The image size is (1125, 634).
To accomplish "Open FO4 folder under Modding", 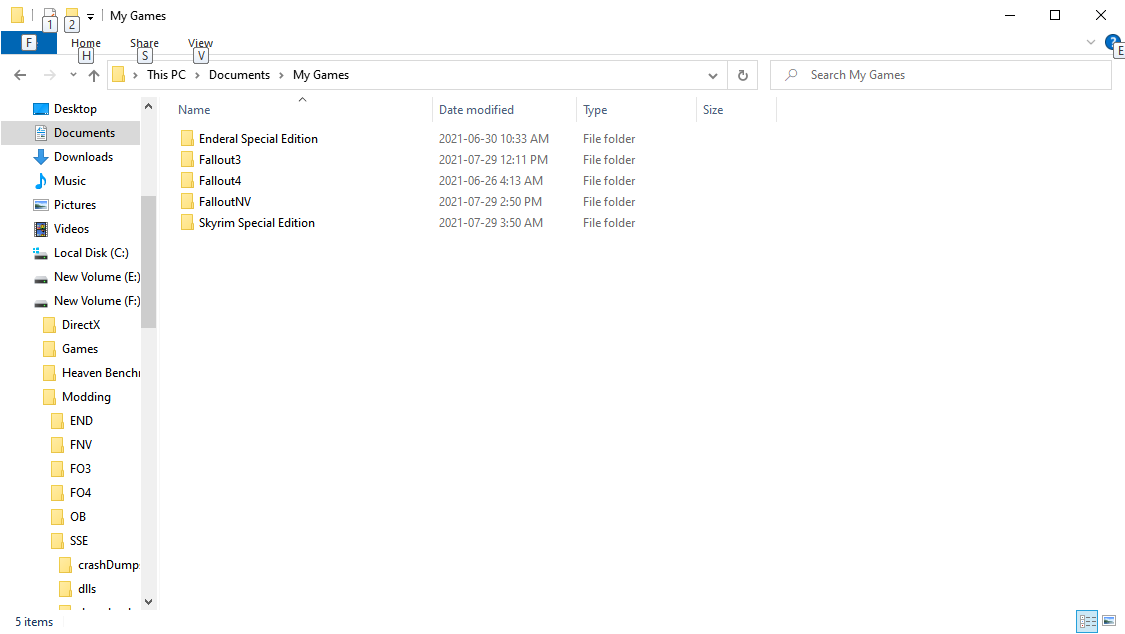I will [x=80, y=493].
